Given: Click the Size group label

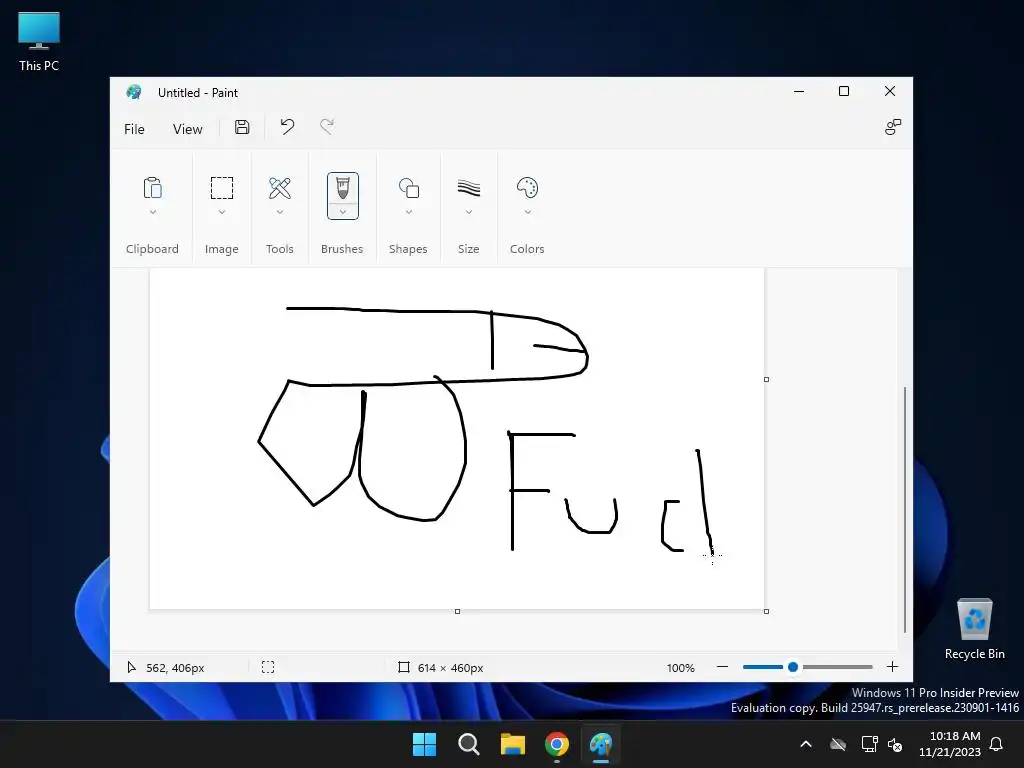Looking at the screenshot, I should click(x=468, y=249).
